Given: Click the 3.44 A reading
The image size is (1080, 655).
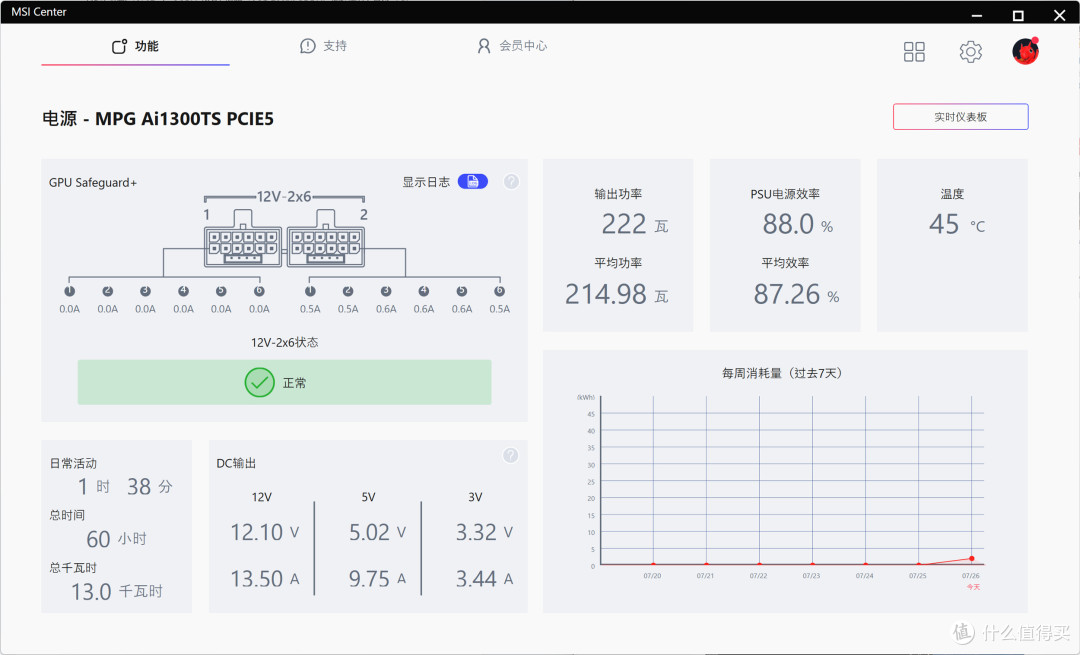Looking at the screenshot, I should click(x=484, y=579).
